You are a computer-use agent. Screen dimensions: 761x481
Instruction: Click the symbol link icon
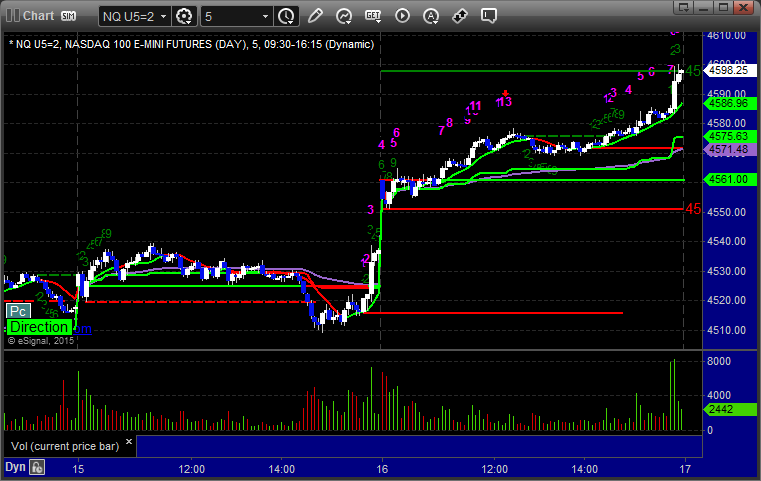(460, 16)
